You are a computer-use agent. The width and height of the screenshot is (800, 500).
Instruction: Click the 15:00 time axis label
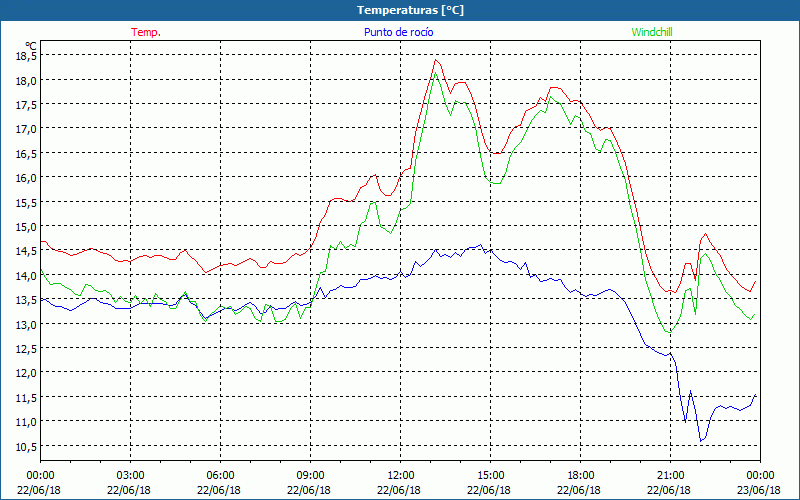pyautogui.click(x=490, y=476)
